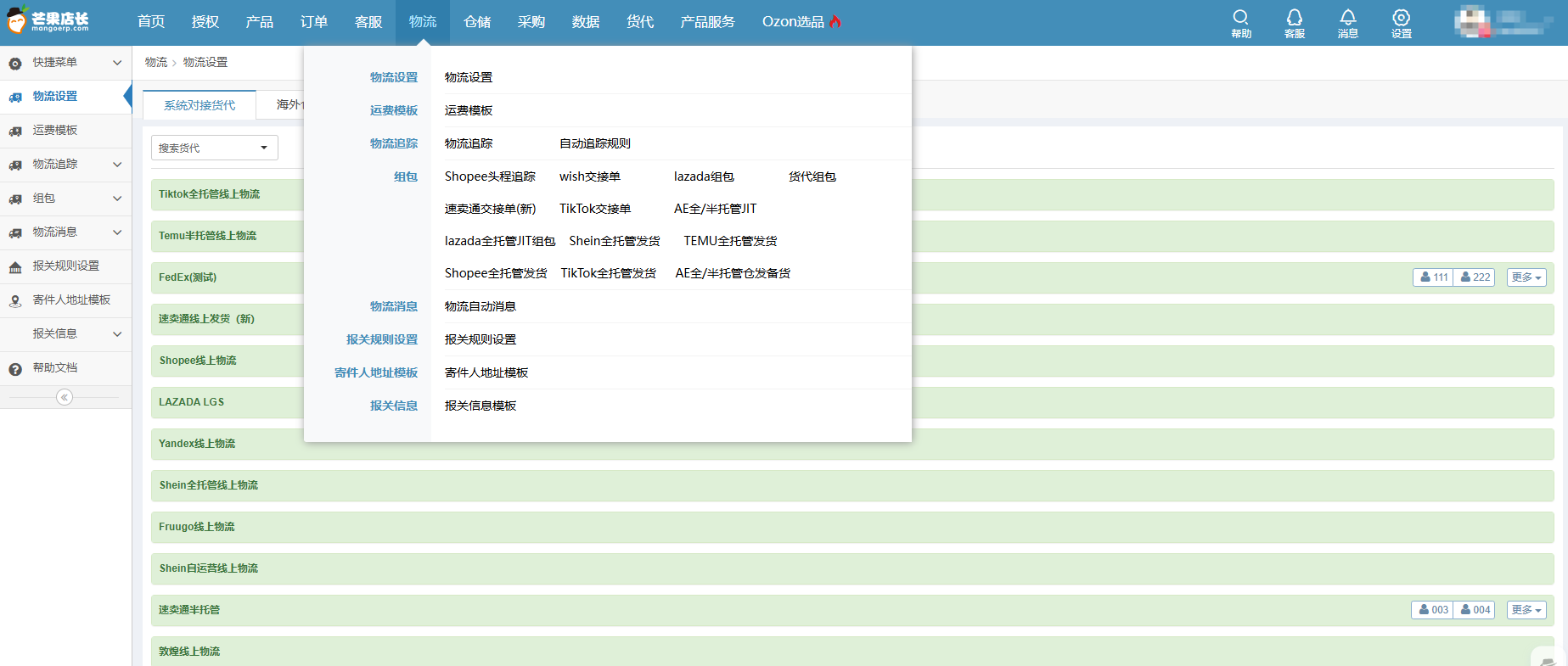
Task: Click the 寄件人地址模板 location pin icon
Action: [15, 300]
